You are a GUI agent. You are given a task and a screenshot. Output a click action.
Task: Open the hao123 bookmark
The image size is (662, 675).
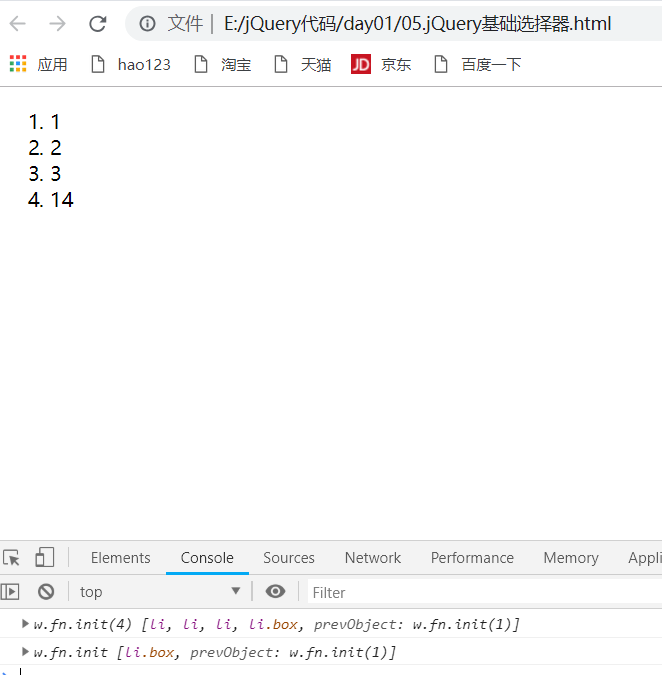pos(131,65)
